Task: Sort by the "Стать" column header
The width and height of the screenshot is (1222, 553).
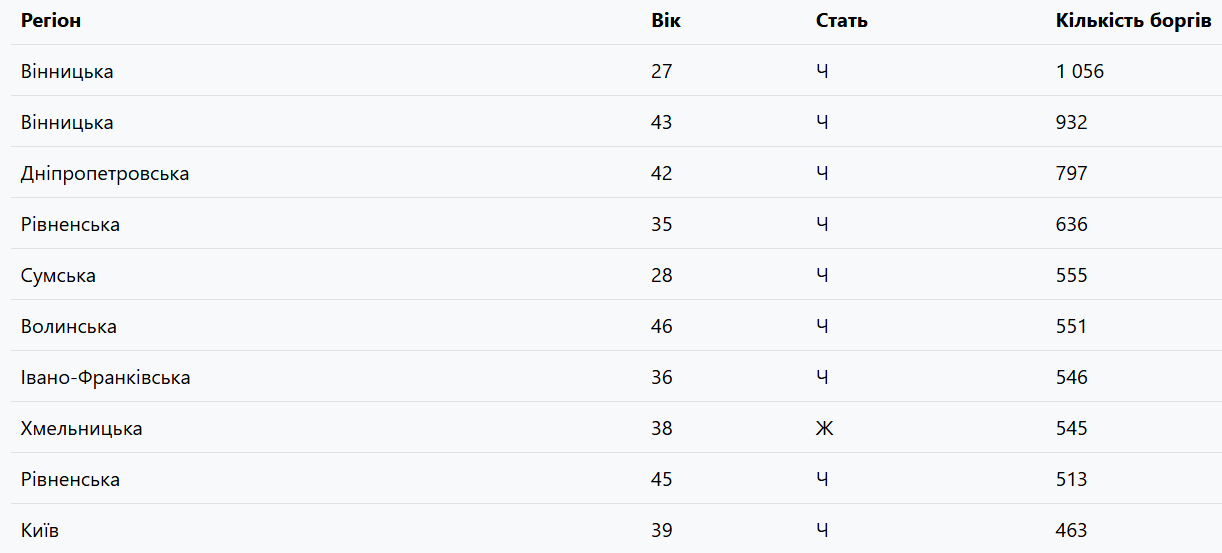Action: click(841, 21)
